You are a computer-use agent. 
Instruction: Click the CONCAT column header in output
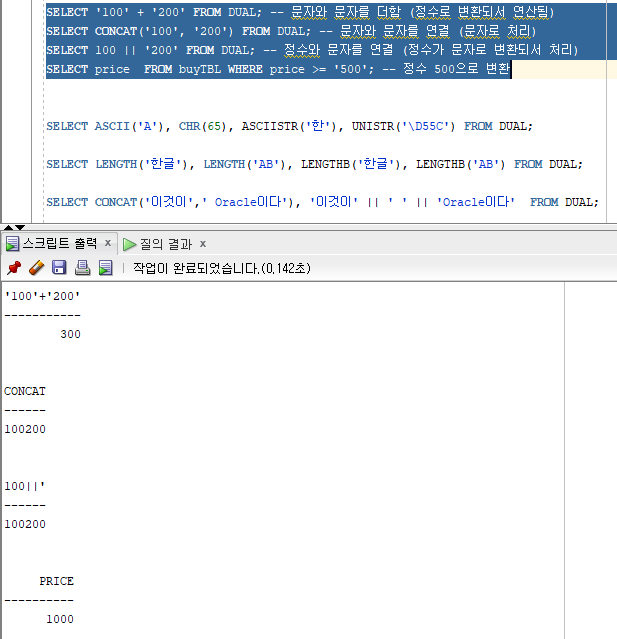coord(25,391)
